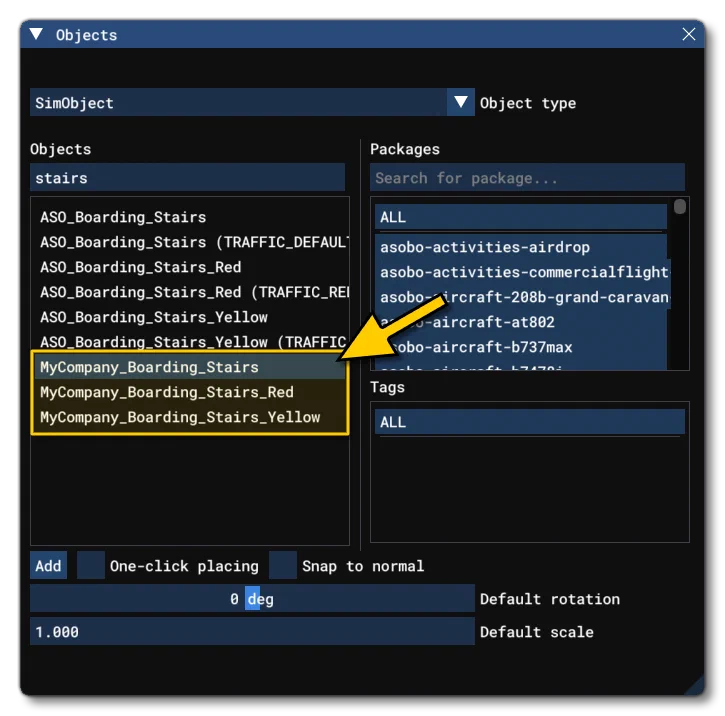
Task: Enable the Snap to normal checkbox
Action: pyautogui.click(x=283, y=565)
